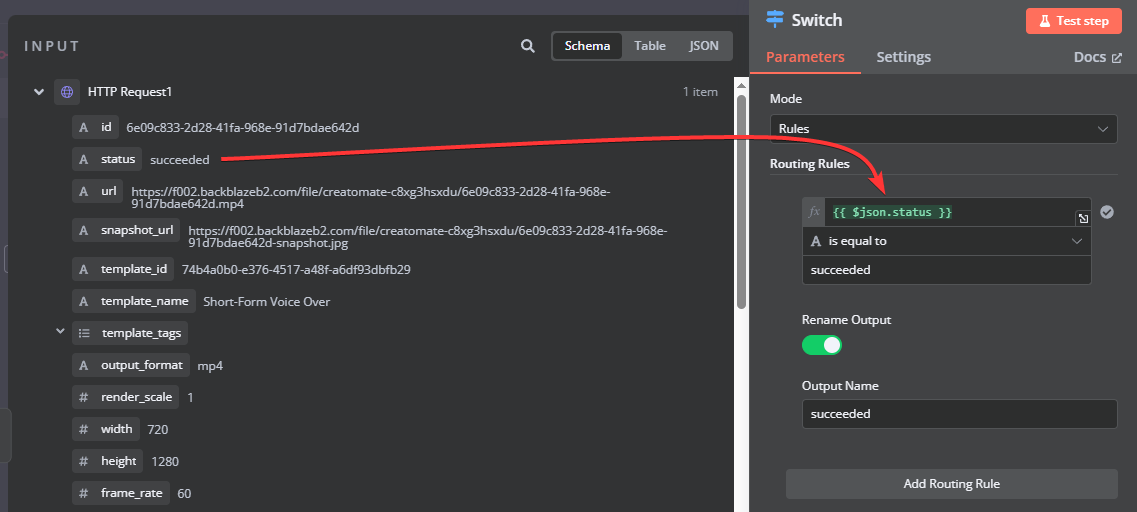1137x512 pixels.
Task: Click the string type icon beside status
Action: point(83,160)
